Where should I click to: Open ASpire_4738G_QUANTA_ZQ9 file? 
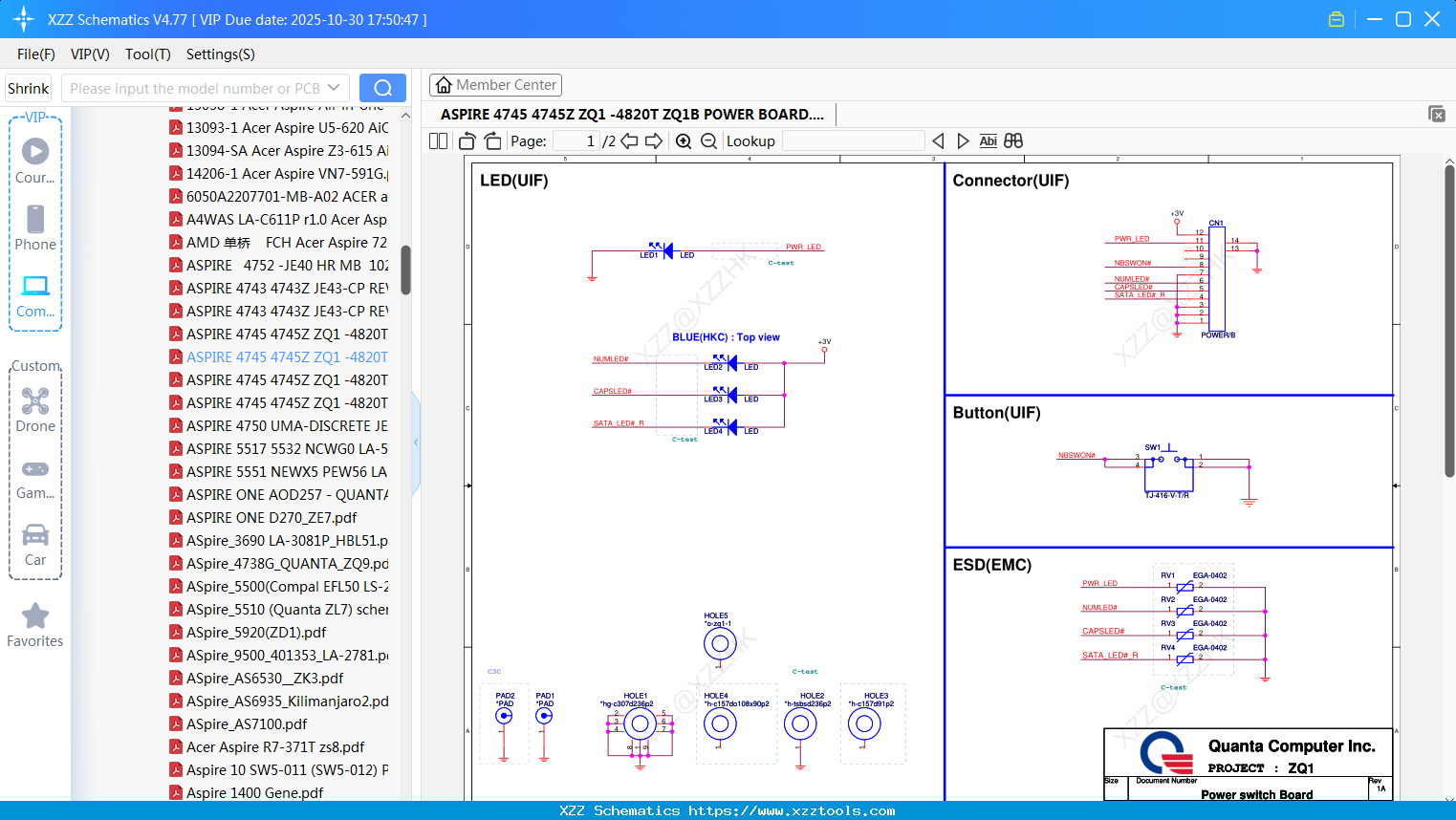[279, 564]
